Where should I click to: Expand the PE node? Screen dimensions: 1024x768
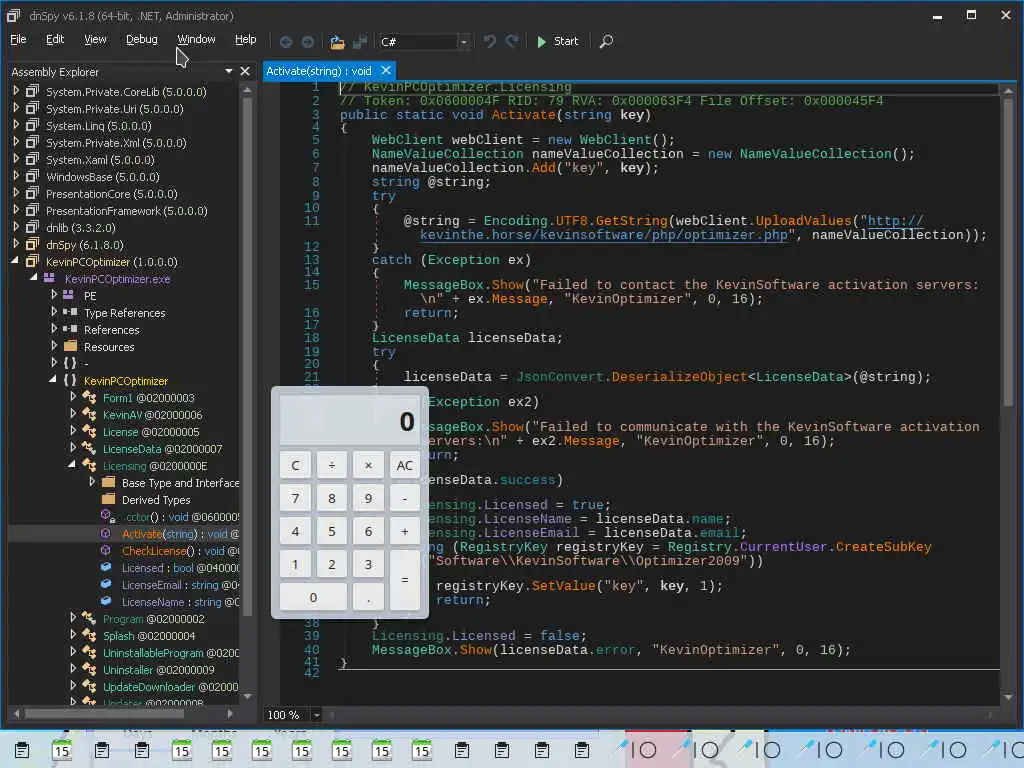click(54, 295)
